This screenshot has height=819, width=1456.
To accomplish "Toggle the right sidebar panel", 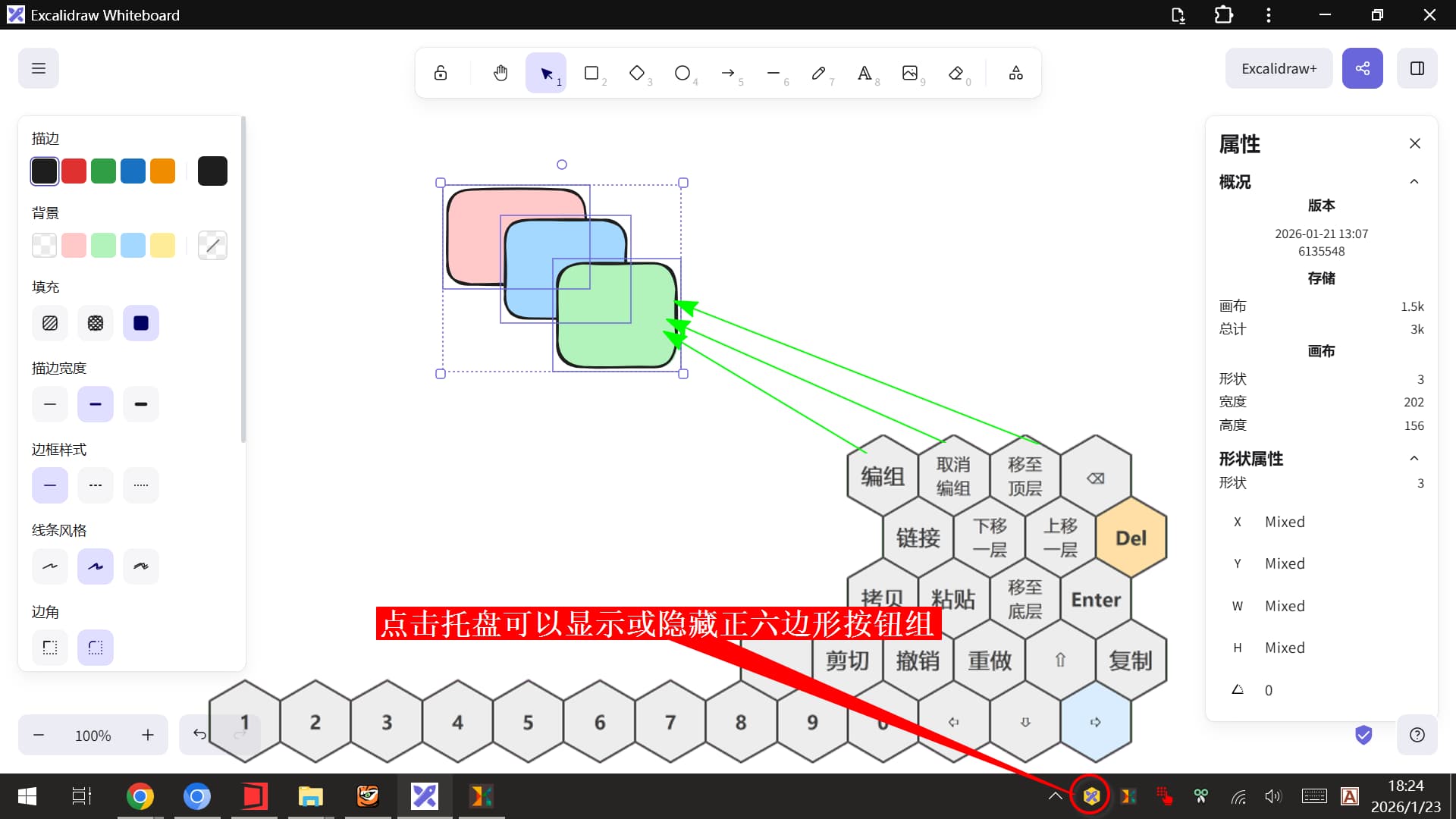I will coord(1417,68).
